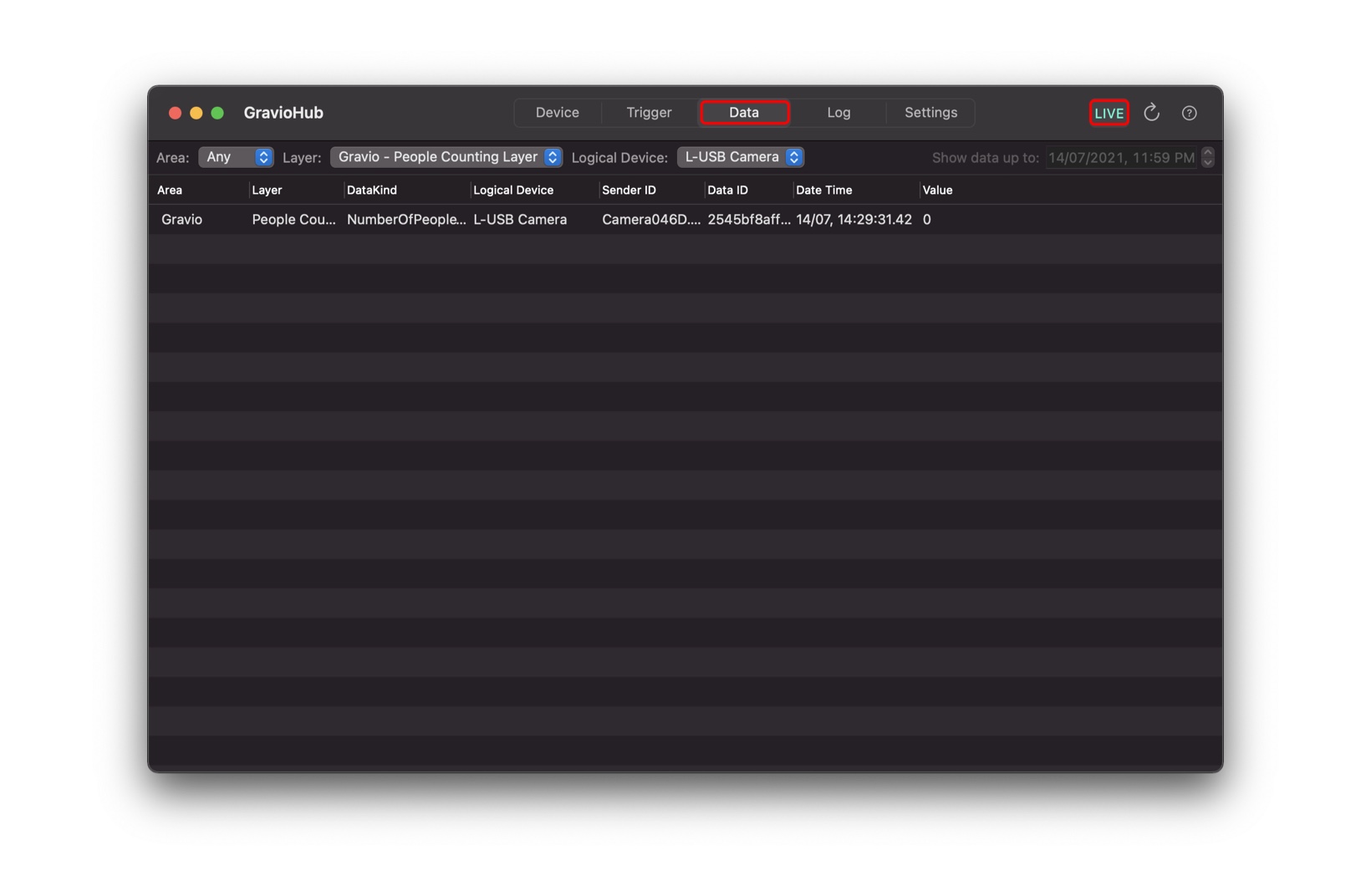Open the Log tab
1371x896 pixels.
click(x=838, y=112)
